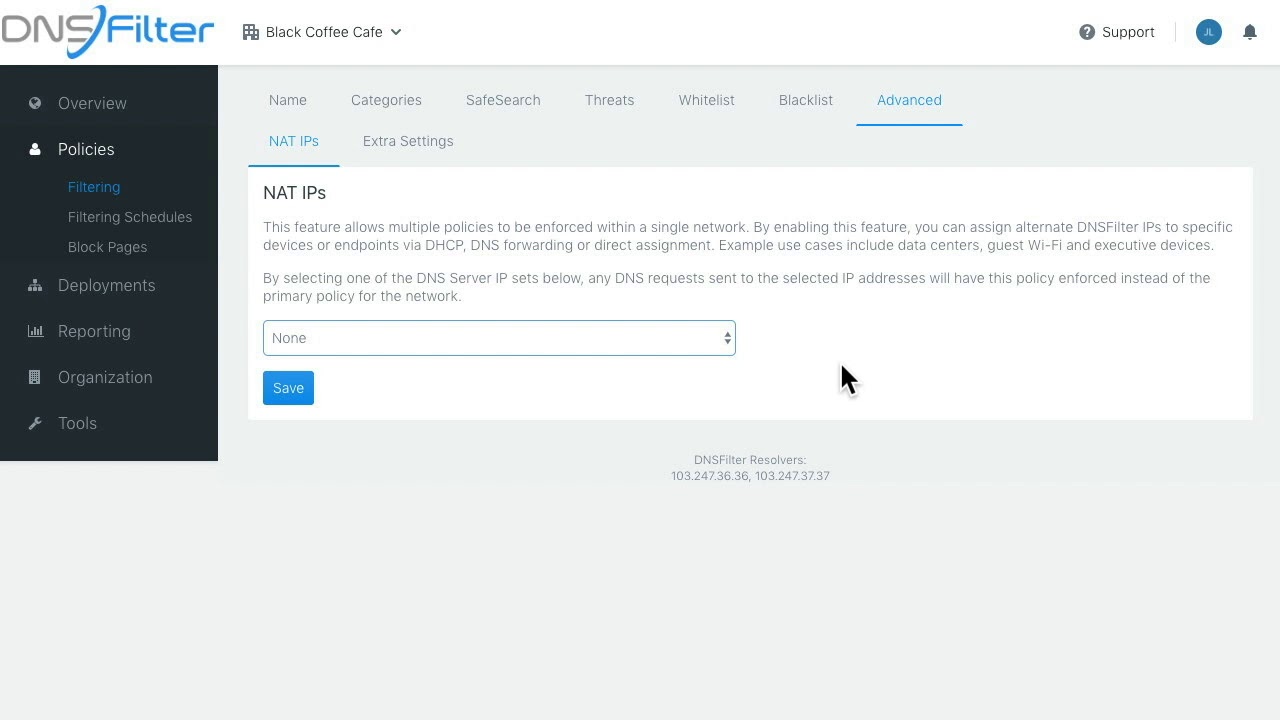Open the notifications bell icon
Image resolution: width=1280 pixels, height=720 pixels.
(x=1249, y=32)
